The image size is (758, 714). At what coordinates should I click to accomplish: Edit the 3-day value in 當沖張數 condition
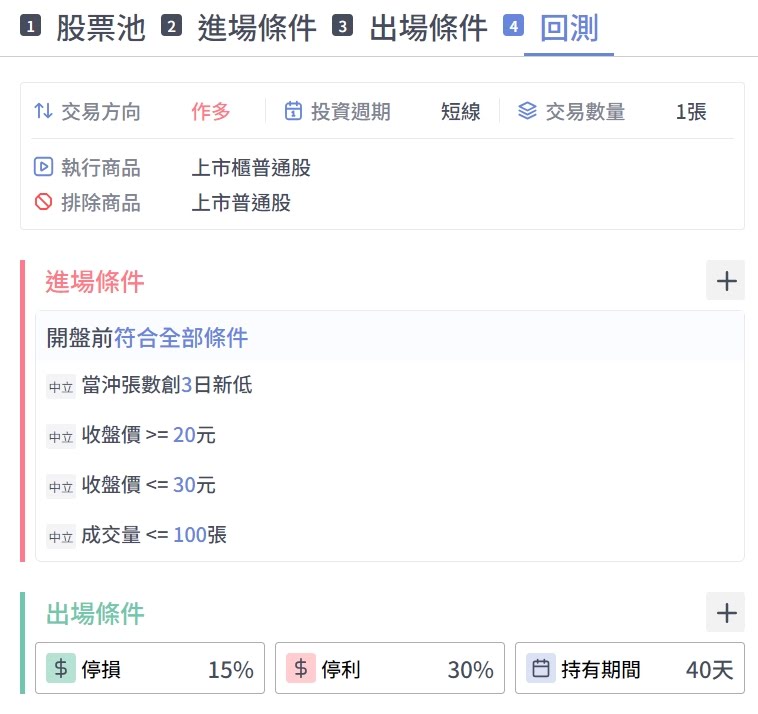pos(186,385)
